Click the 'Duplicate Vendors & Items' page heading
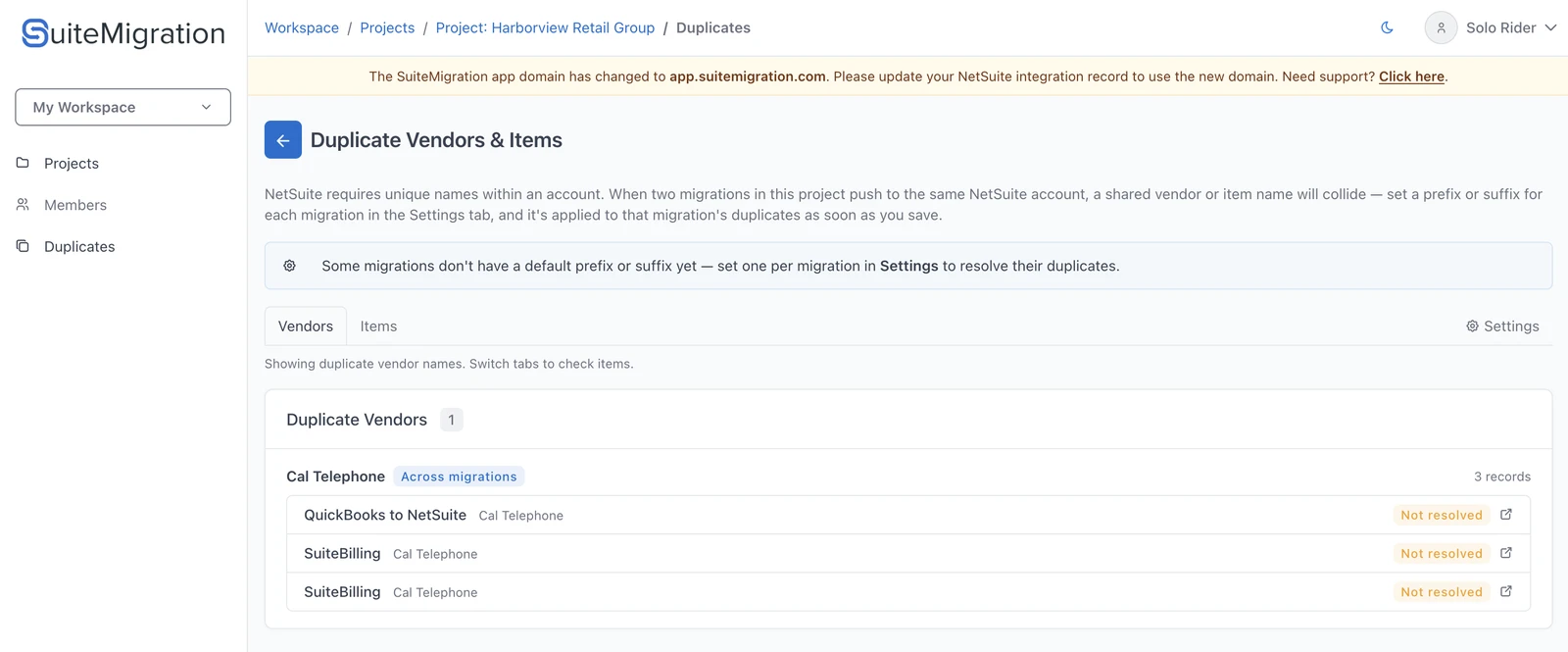The height and width of the screenshot is (652, 1568). tap(436, 140)
